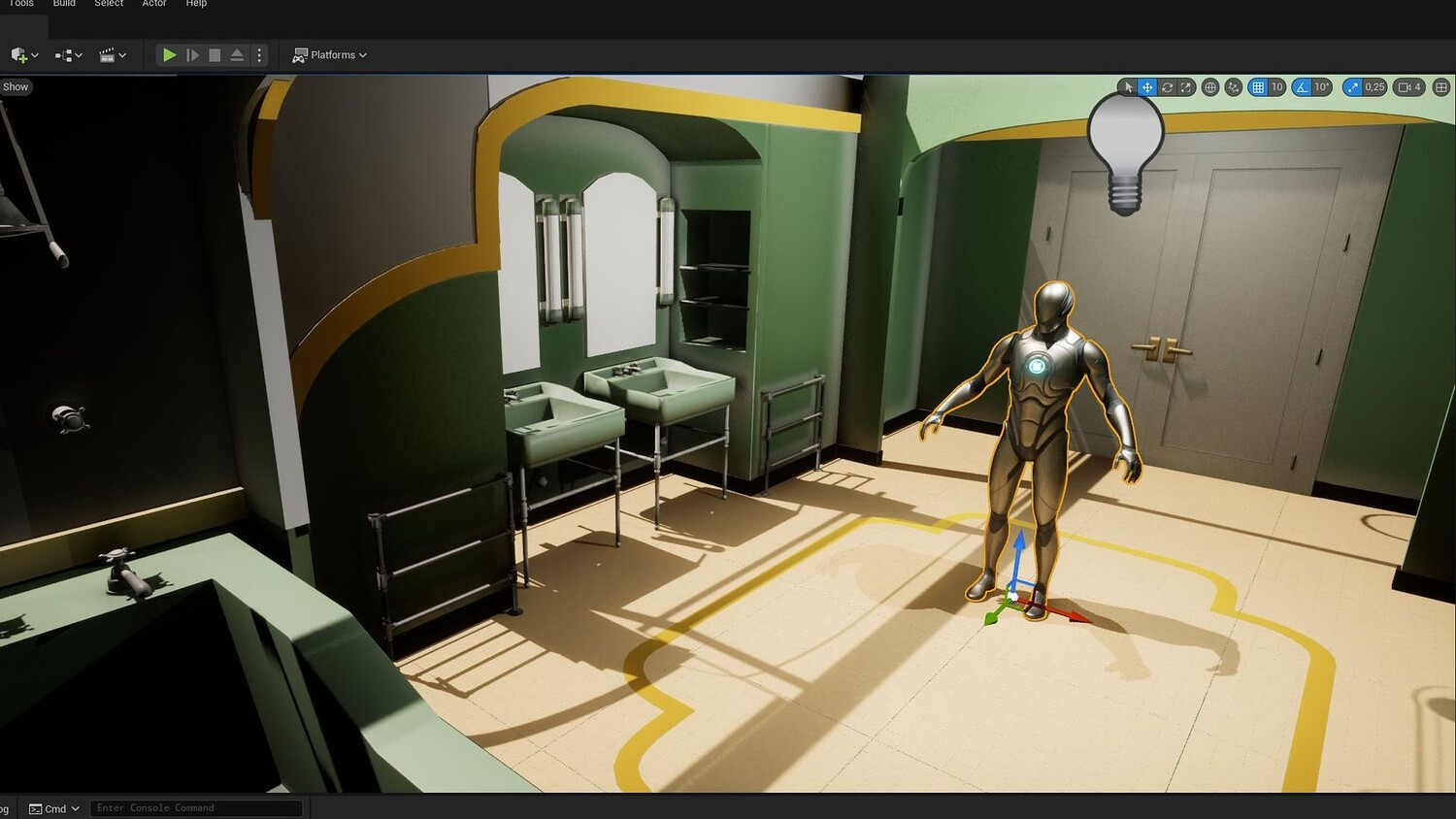Start Play in Editor with green Play button
Image resolution: width=1456 pixels, height=819 pixels.
pos(169,55)
